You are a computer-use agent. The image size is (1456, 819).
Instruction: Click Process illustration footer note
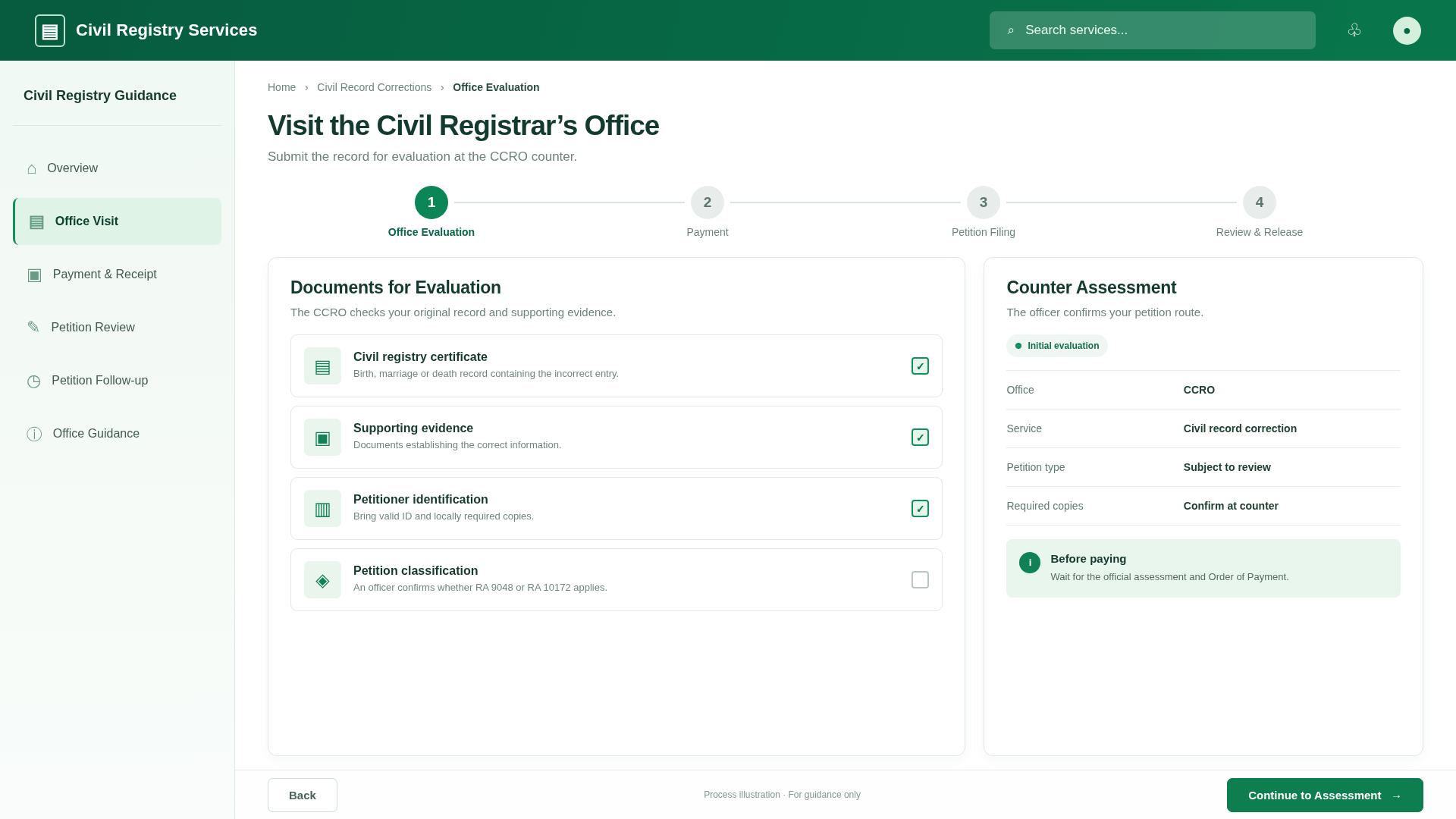click(782, 795)
